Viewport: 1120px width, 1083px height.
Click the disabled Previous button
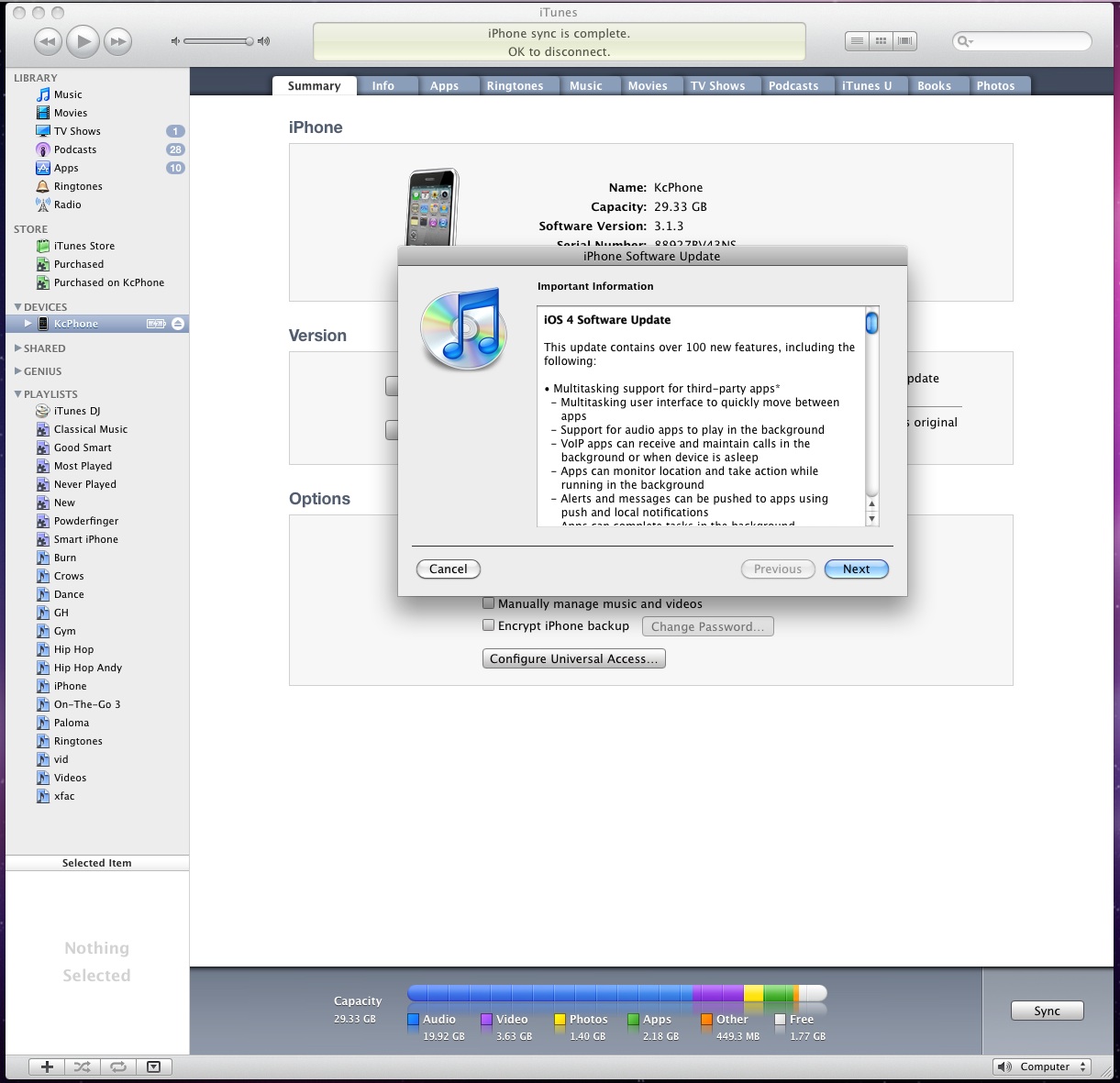click(778, 569)
